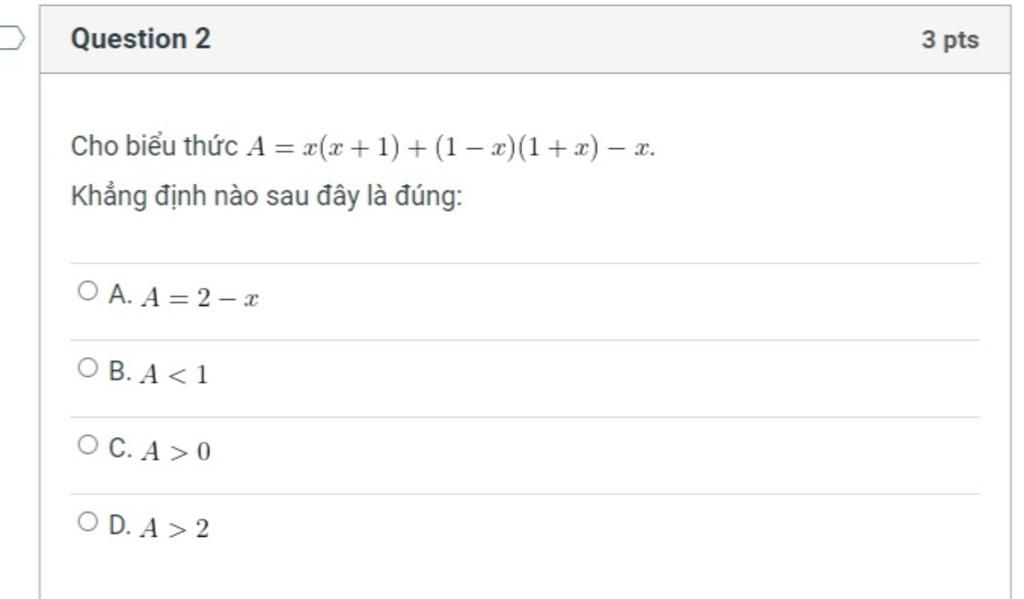This screenshot has width=1024, height=599.
Task: Click the answer text A < 1
Action: 174,374
